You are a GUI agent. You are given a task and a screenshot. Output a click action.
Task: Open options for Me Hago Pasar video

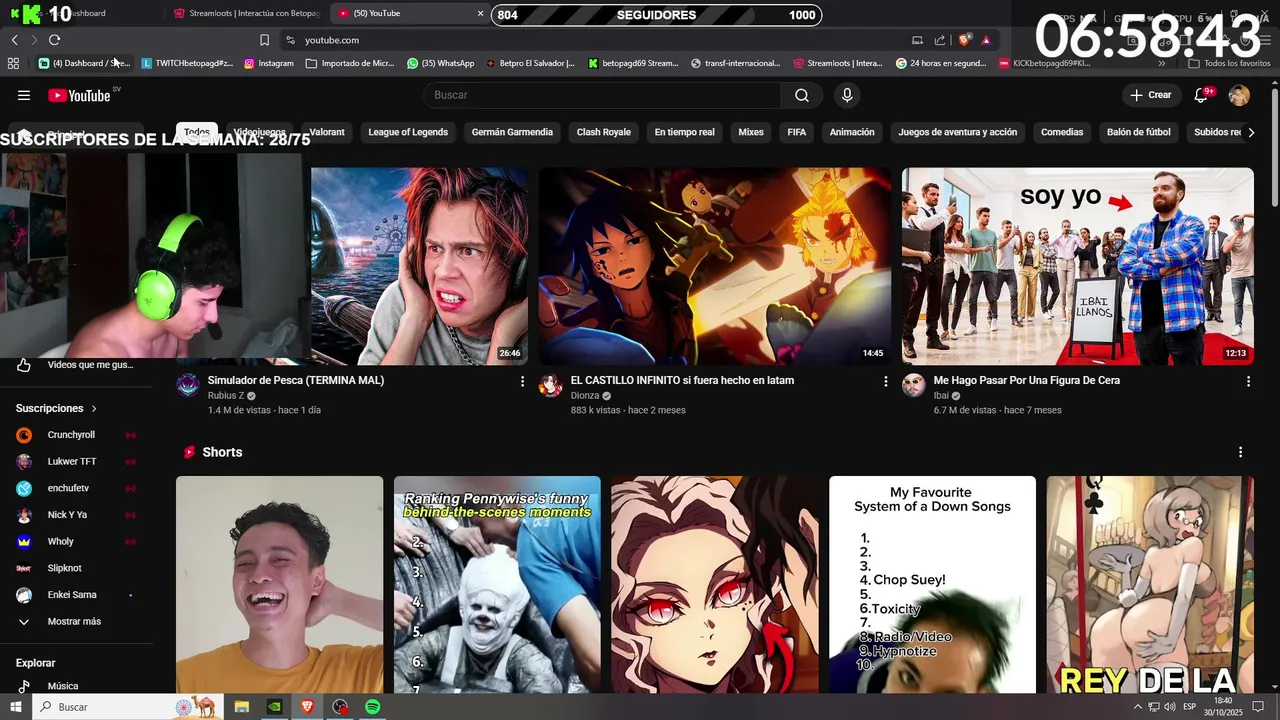tap(1248, 381)
